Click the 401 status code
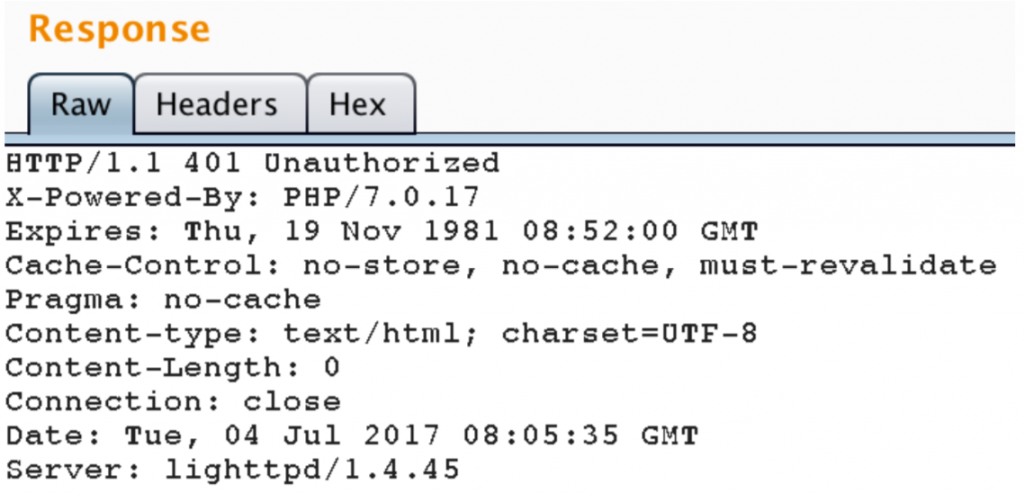1024x493 pixels. click(x=213, y=163)
